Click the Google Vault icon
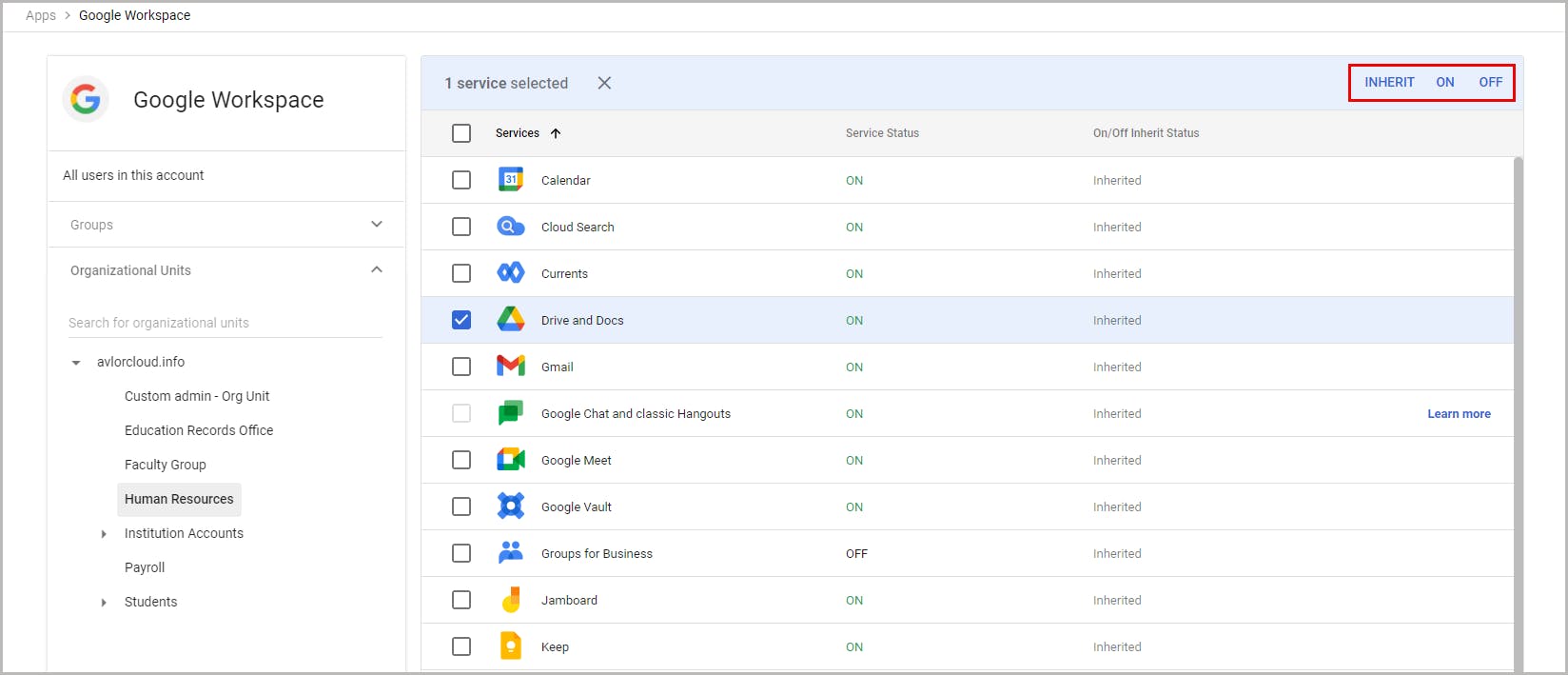 coord(511,506)
